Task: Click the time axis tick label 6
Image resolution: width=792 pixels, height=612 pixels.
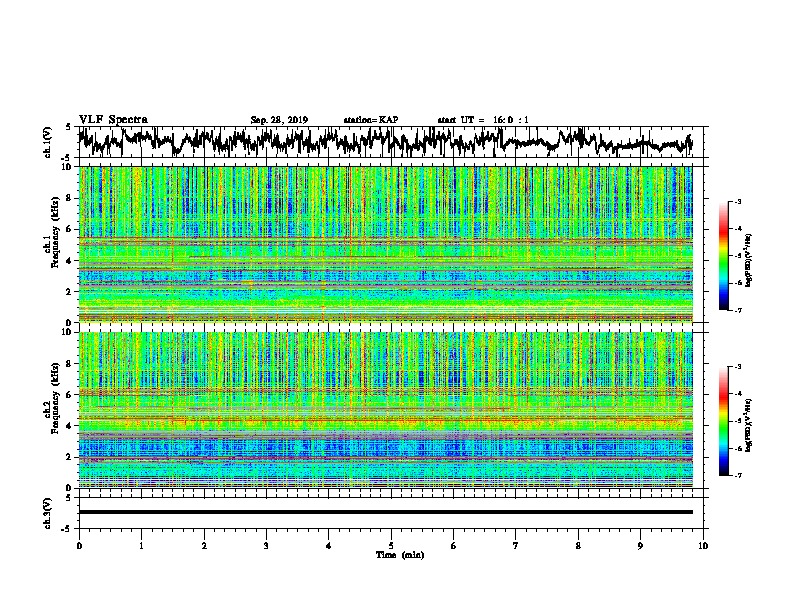Action: [454, 546]
